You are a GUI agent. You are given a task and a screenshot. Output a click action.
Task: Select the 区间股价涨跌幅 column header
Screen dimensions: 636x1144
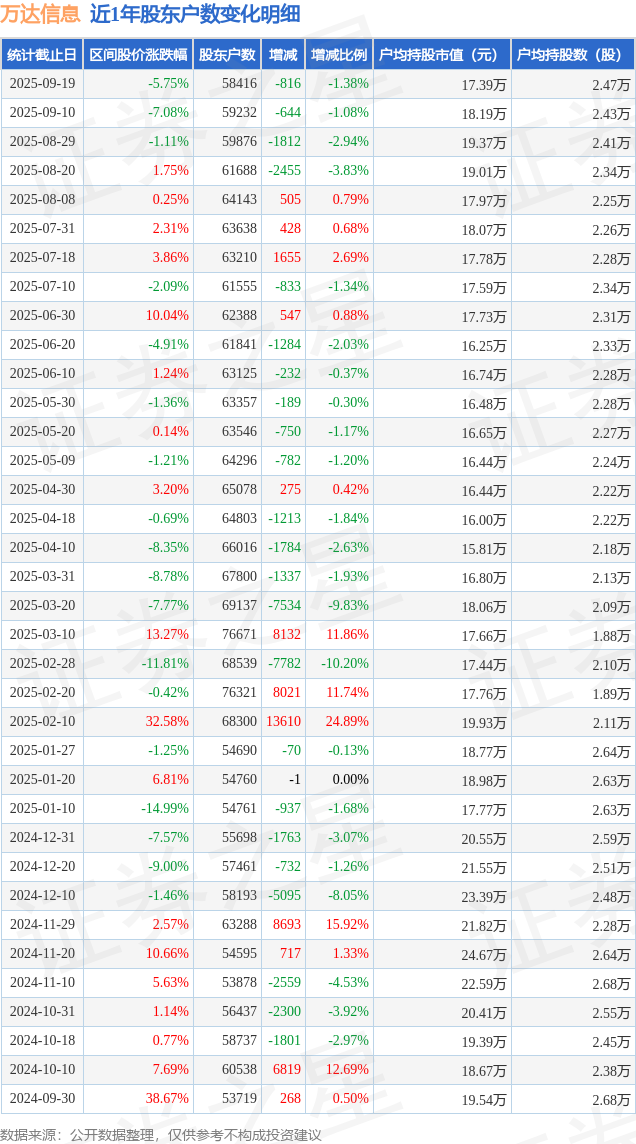138,55
